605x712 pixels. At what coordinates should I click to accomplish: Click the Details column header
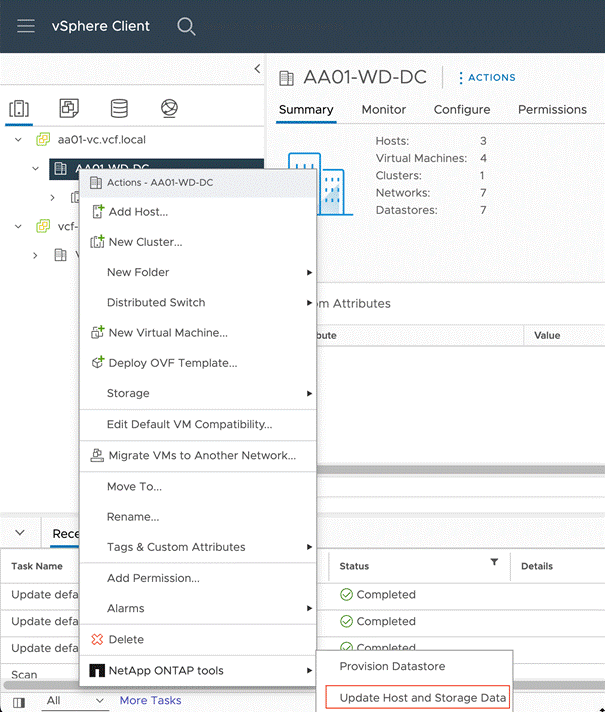tap(537, 566)
